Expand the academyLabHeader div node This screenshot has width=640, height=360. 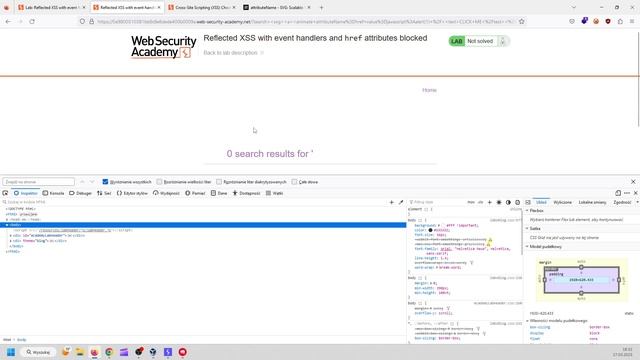[11, 236]
